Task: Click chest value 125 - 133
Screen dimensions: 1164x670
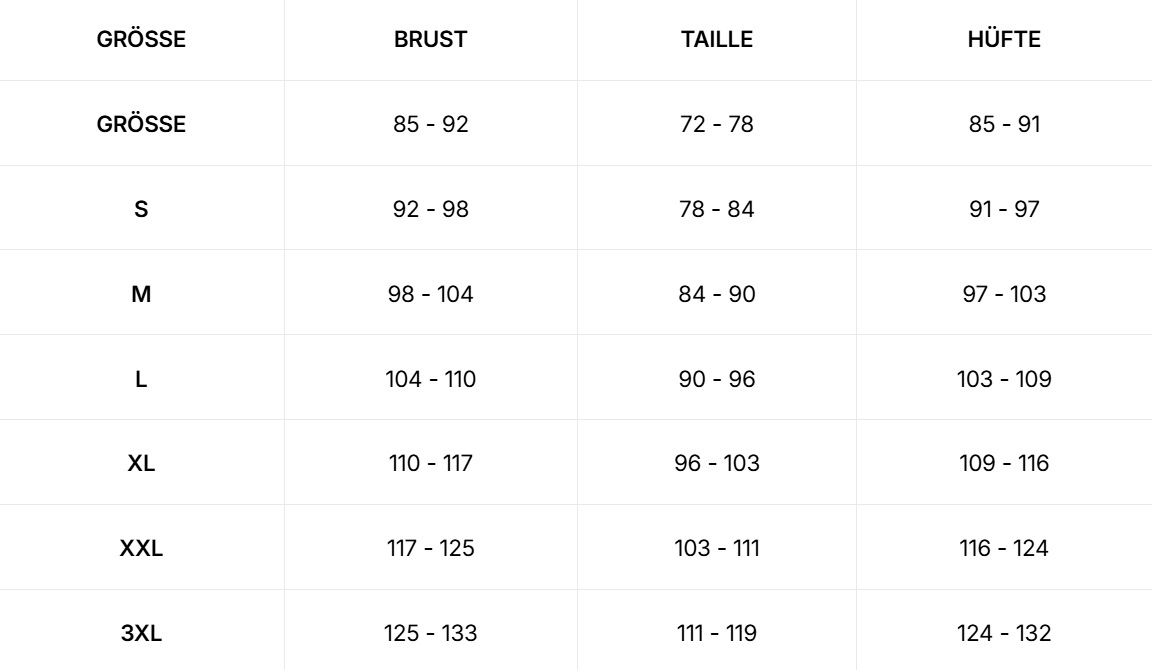Action: [431, 634]
